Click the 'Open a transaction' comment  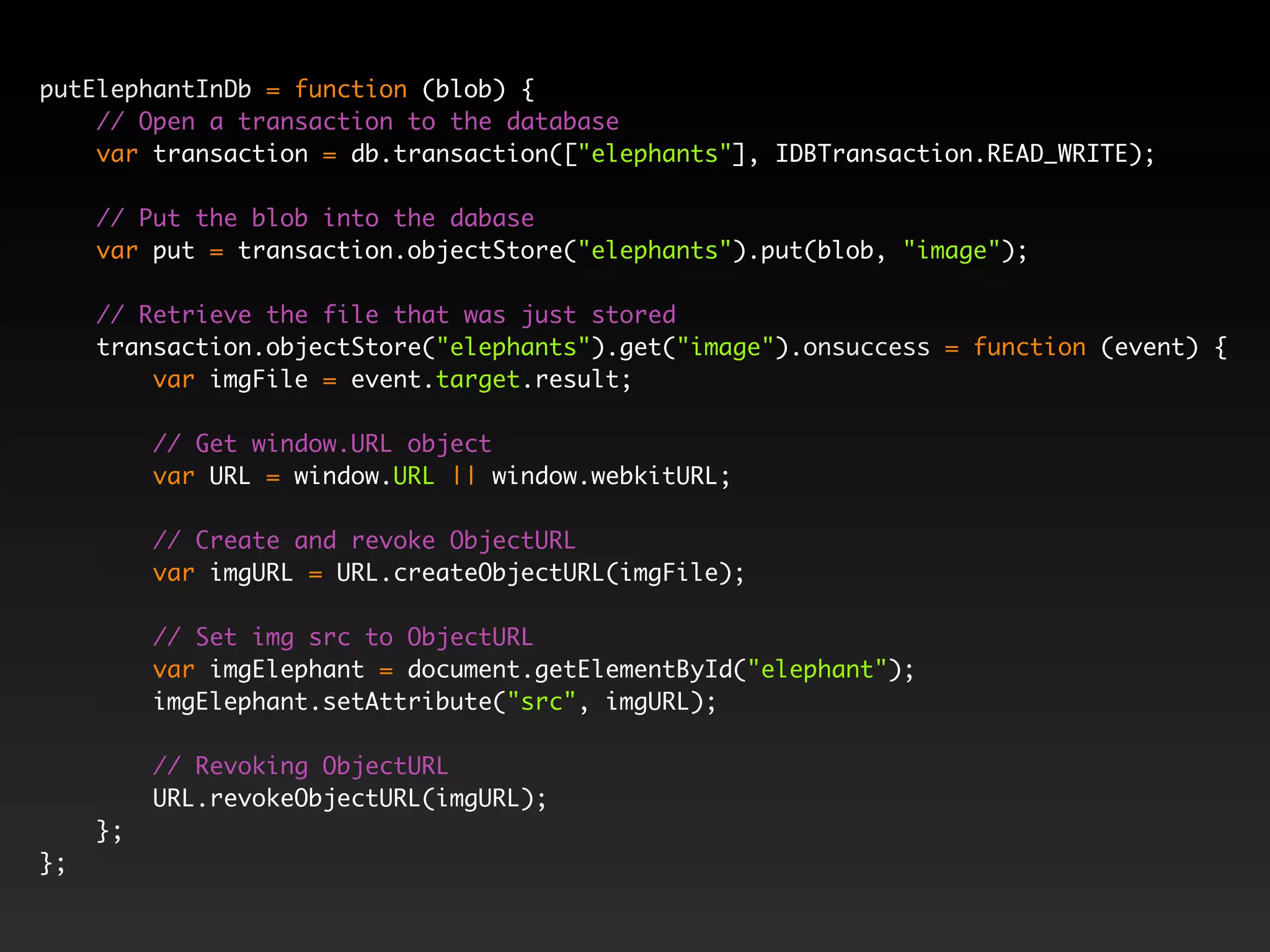click(357, 122)
